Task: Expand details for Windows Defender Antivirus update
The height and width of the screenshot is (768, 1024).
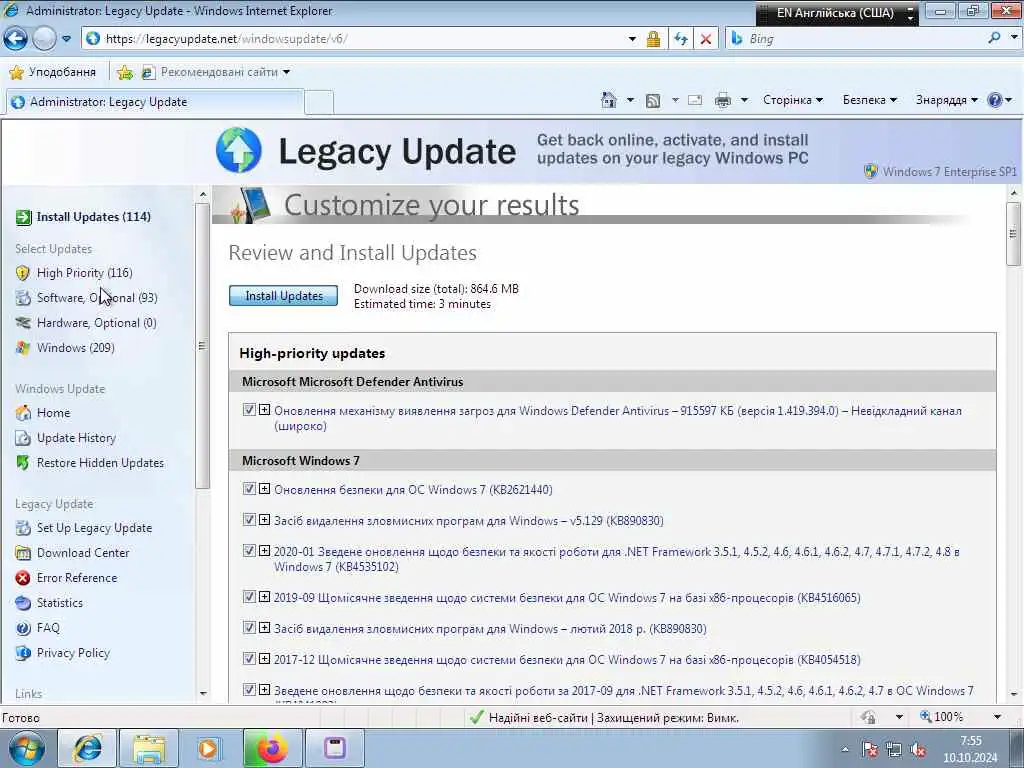Action: [x=264, y=409]
